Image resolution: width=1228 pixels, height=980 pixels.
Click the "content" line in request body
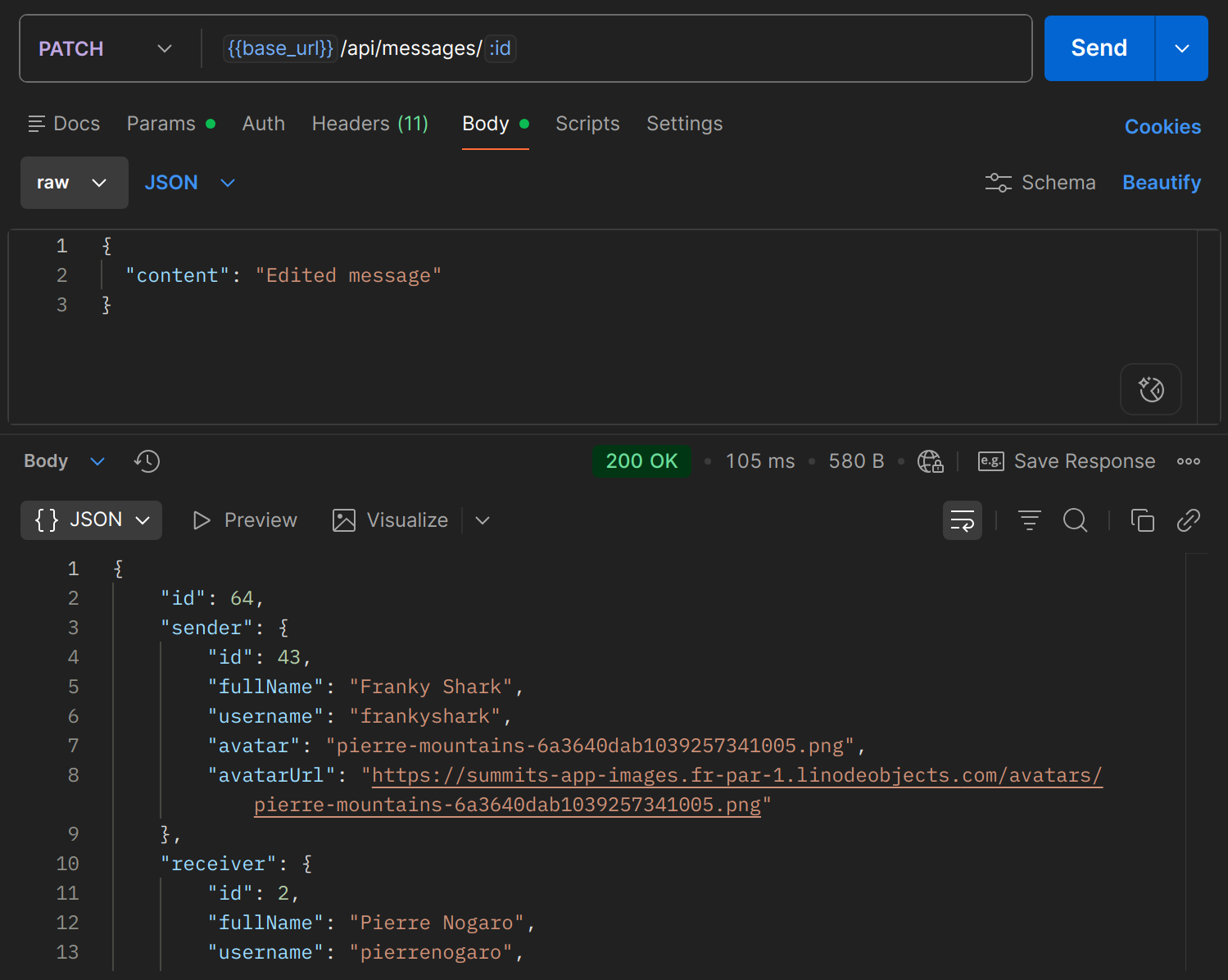[283, 275]
